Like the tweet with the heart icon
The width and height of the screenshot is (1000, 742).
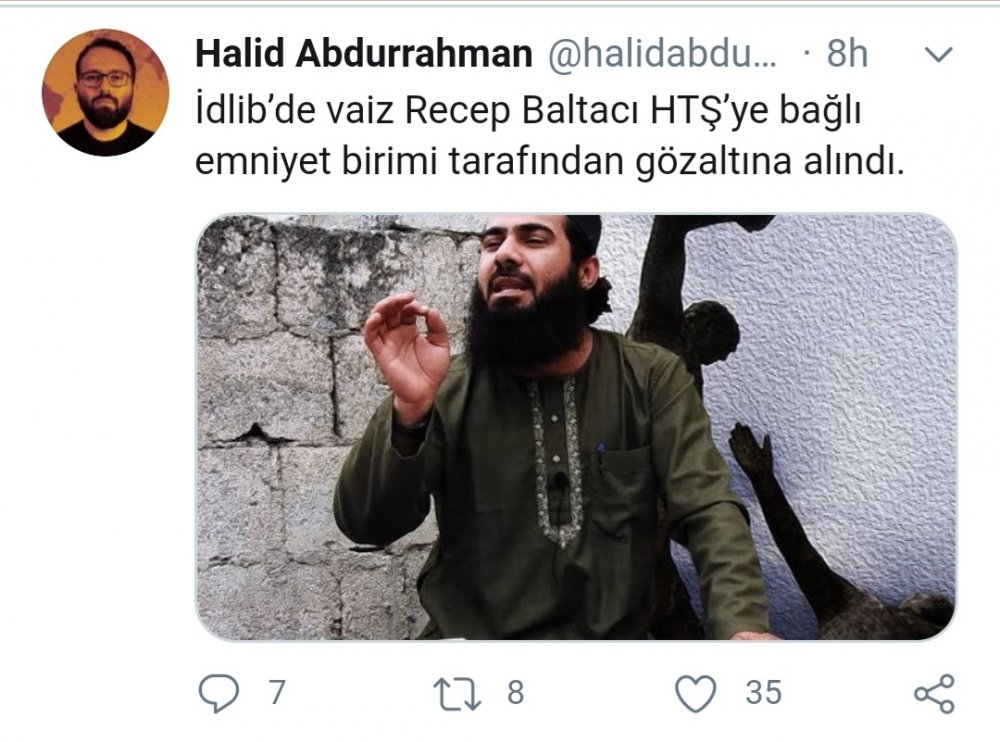(x=696, y=694)
